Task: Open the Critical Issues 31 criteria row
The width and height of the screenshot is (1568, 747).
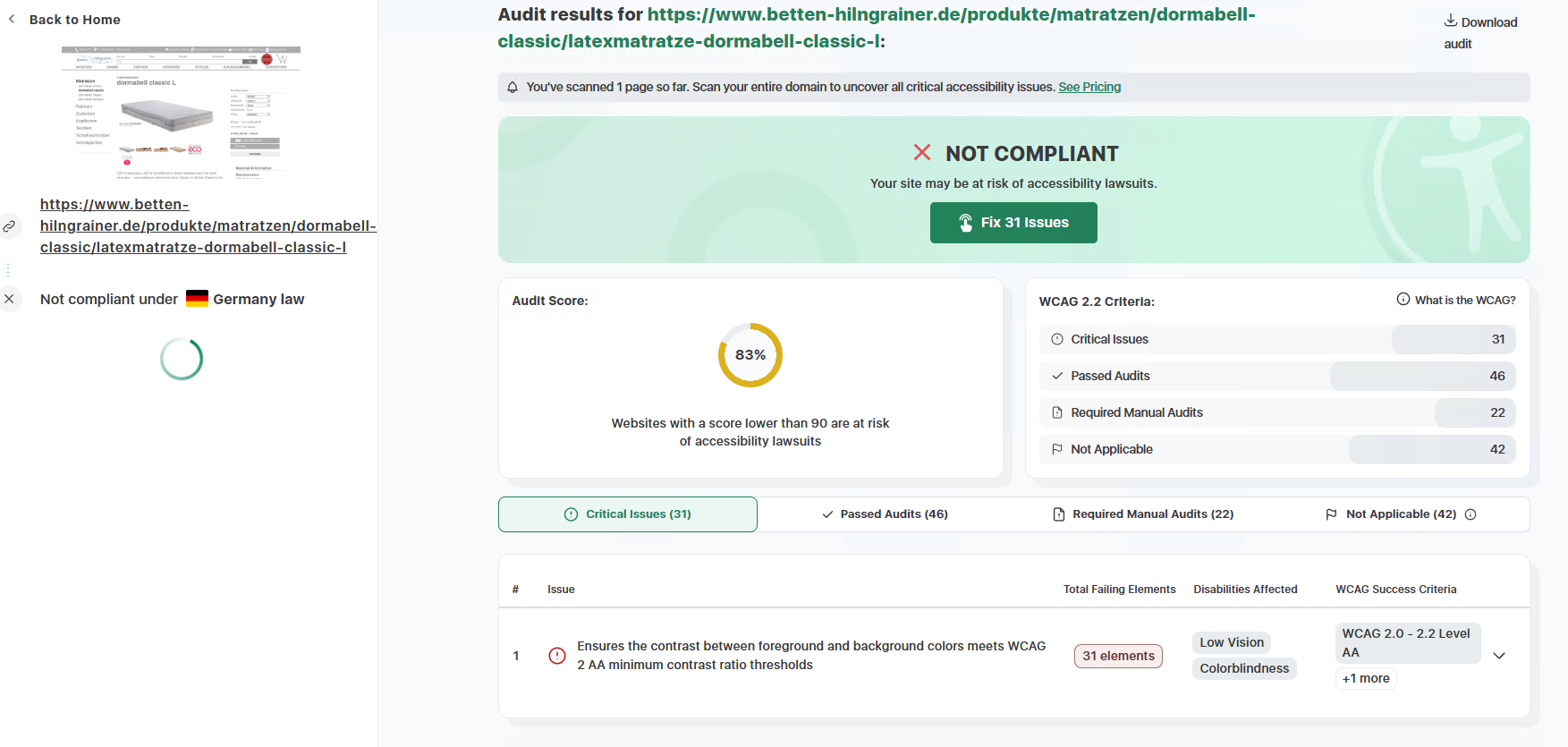Action: pos(1276,339)
